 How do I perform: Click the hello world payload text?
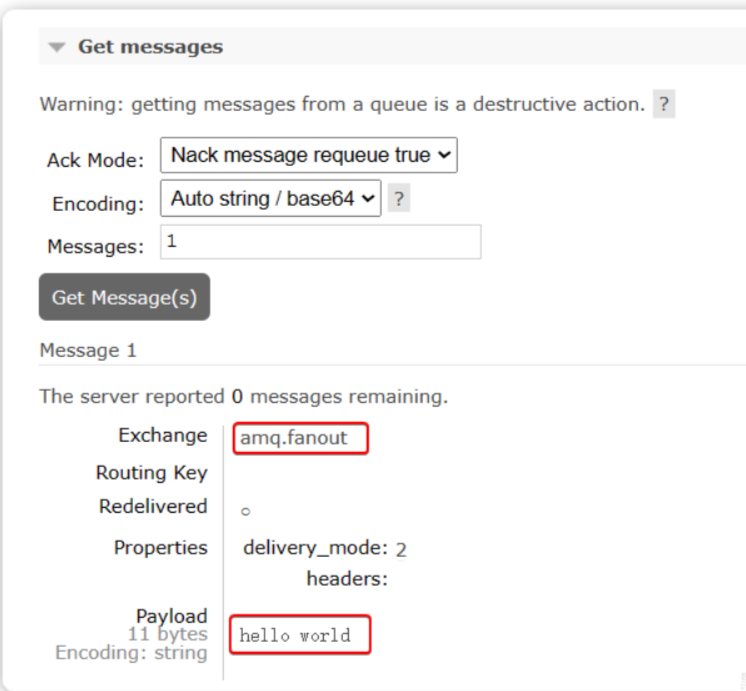[295, 635]
